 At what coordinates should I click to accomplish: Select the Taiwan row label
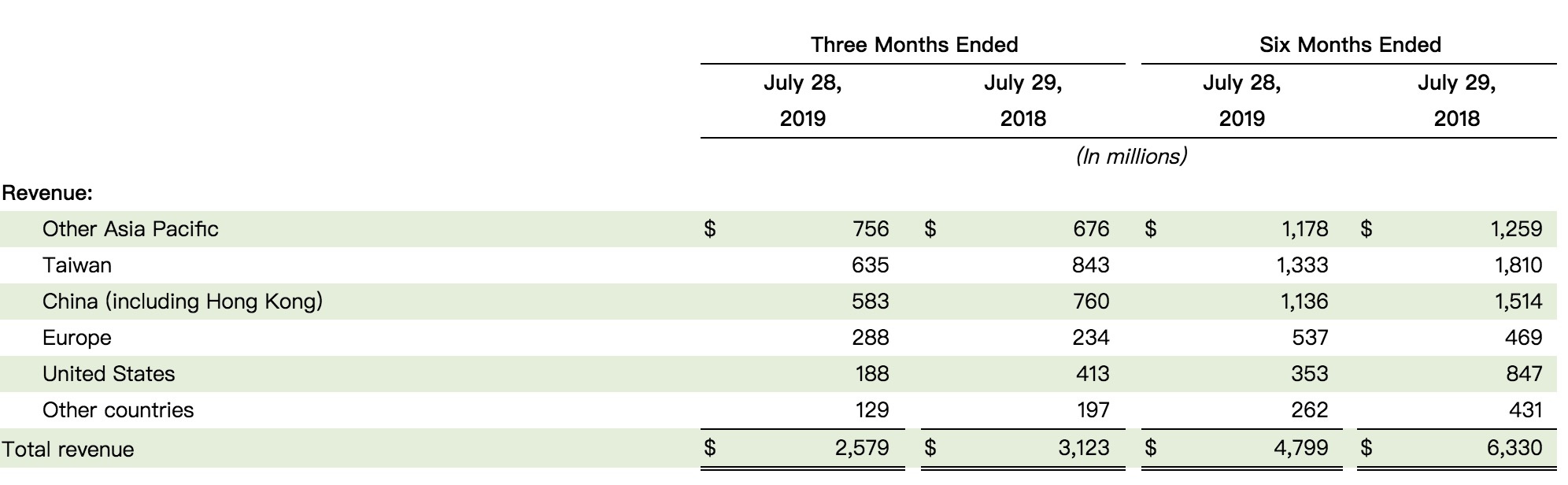pyautogui.click(x=77, y=265)
